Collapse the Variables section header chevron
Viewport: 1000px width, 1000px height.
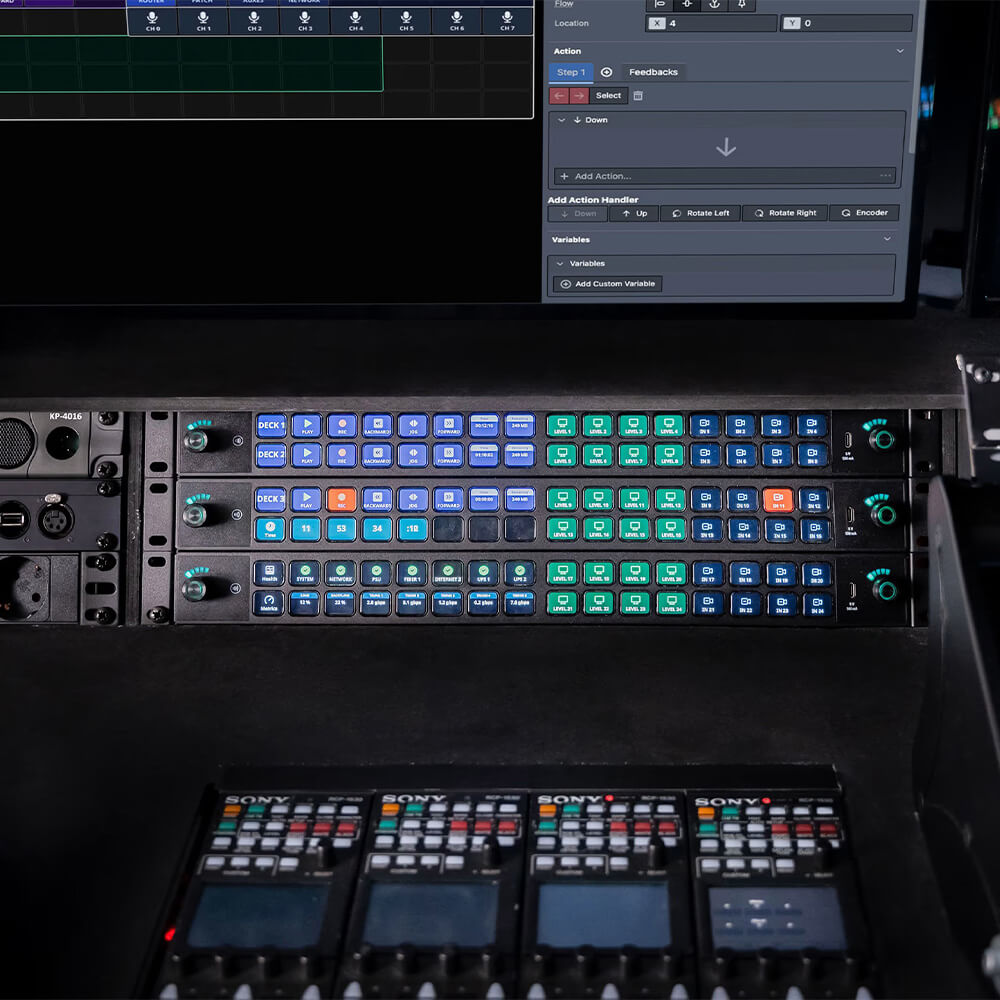tap(886, 240)
